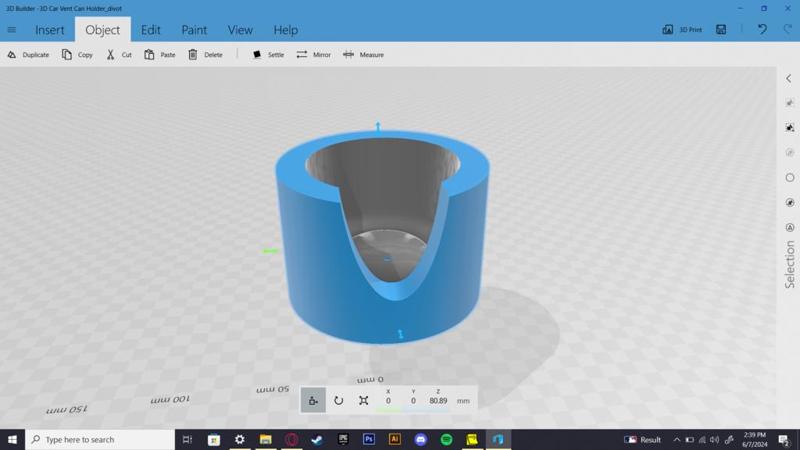Click the green axis handle left of object

tap(270, 251)
